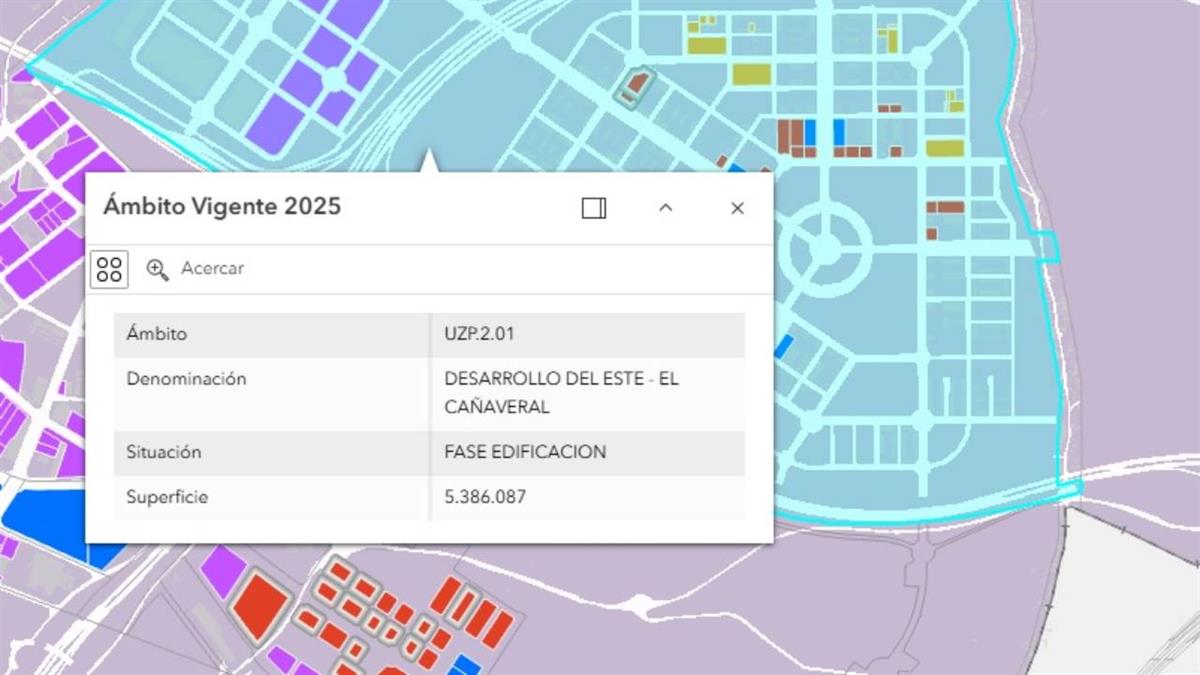Close the Ámbito Vigente 2025 popup
1200x675 pixels.
(737, 208)
